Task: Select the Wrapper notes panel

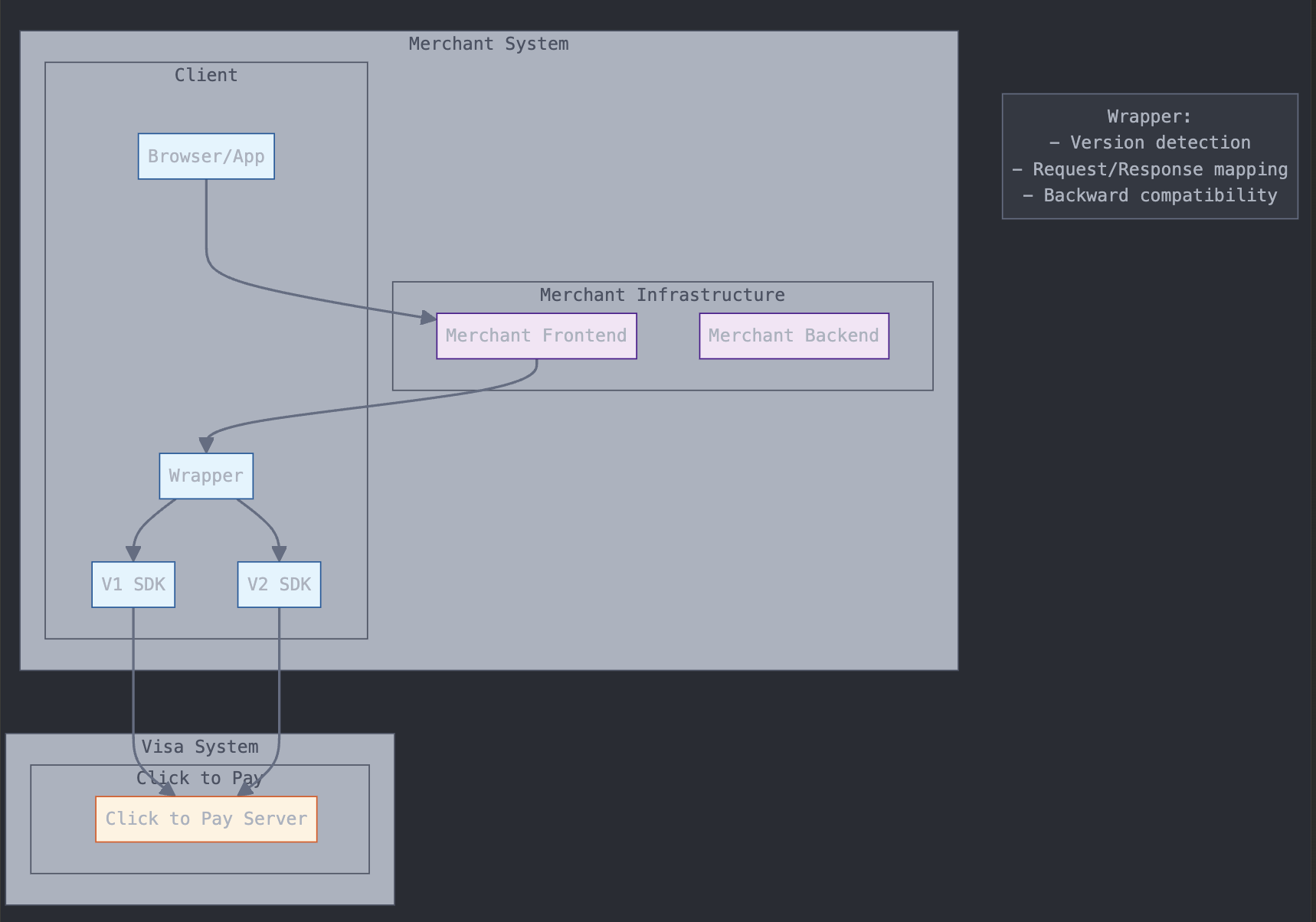Action: [x=1149, y=156]
